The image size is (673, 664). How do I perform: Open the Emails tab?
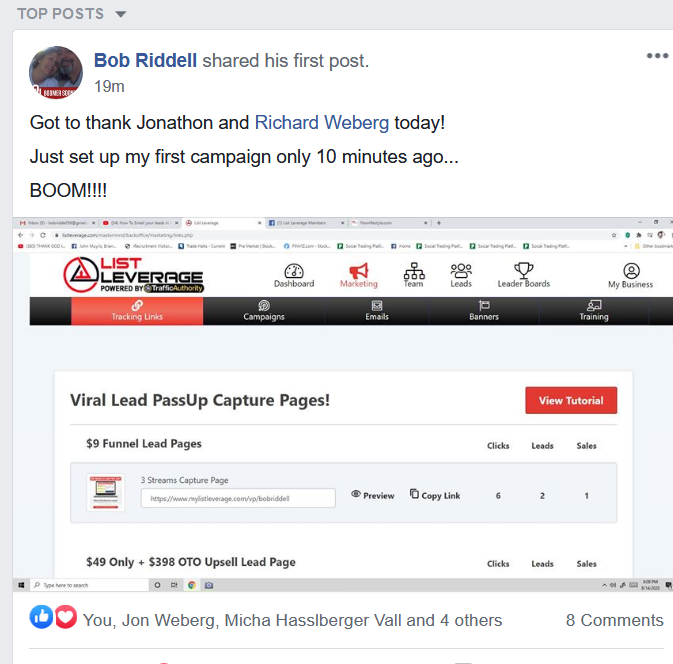pos(377,311)
